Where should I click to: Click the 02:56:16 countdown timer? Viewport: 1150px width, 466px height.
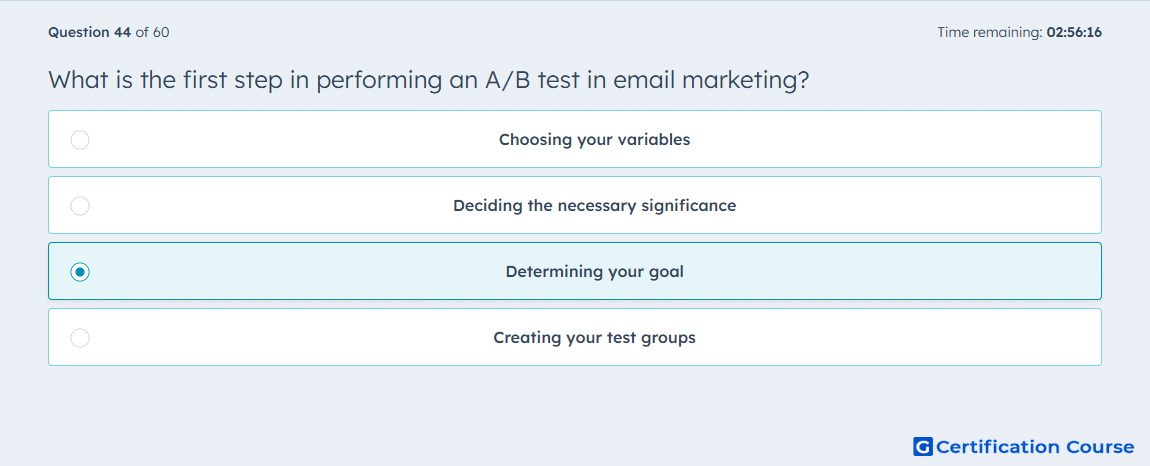click(1074, 32)
